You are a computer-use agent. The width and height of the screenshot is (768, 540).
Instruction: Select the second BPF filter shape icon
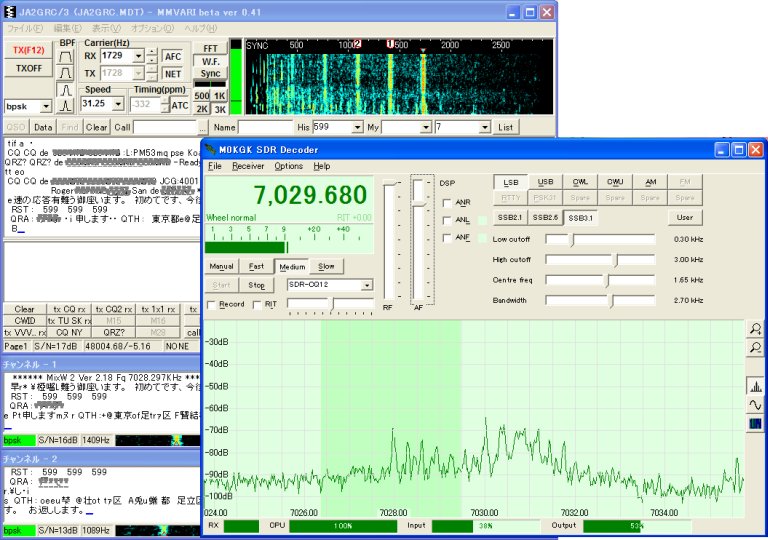(66, 74)
